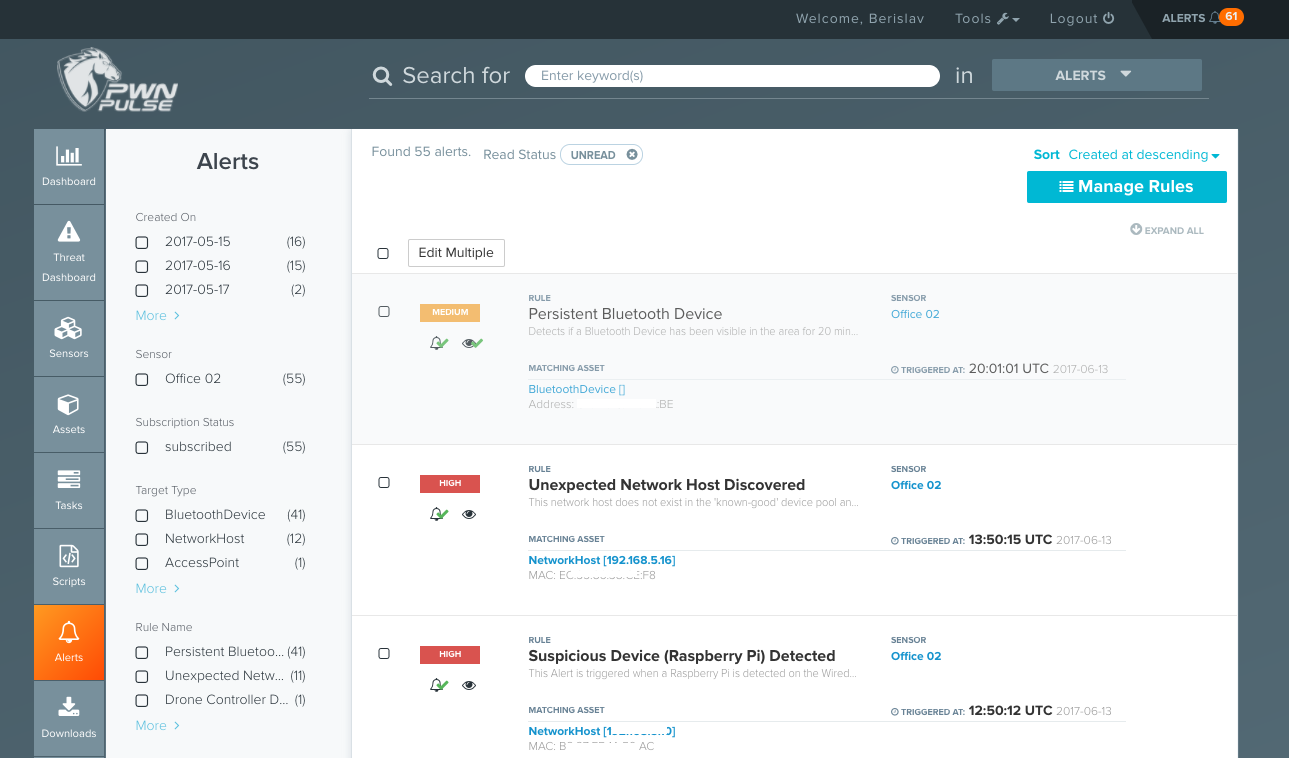Click bell icon on Persistent Bluetooth Device alert
The width and height of the screenshot is (1289, 758).
(x=437, y=343)
